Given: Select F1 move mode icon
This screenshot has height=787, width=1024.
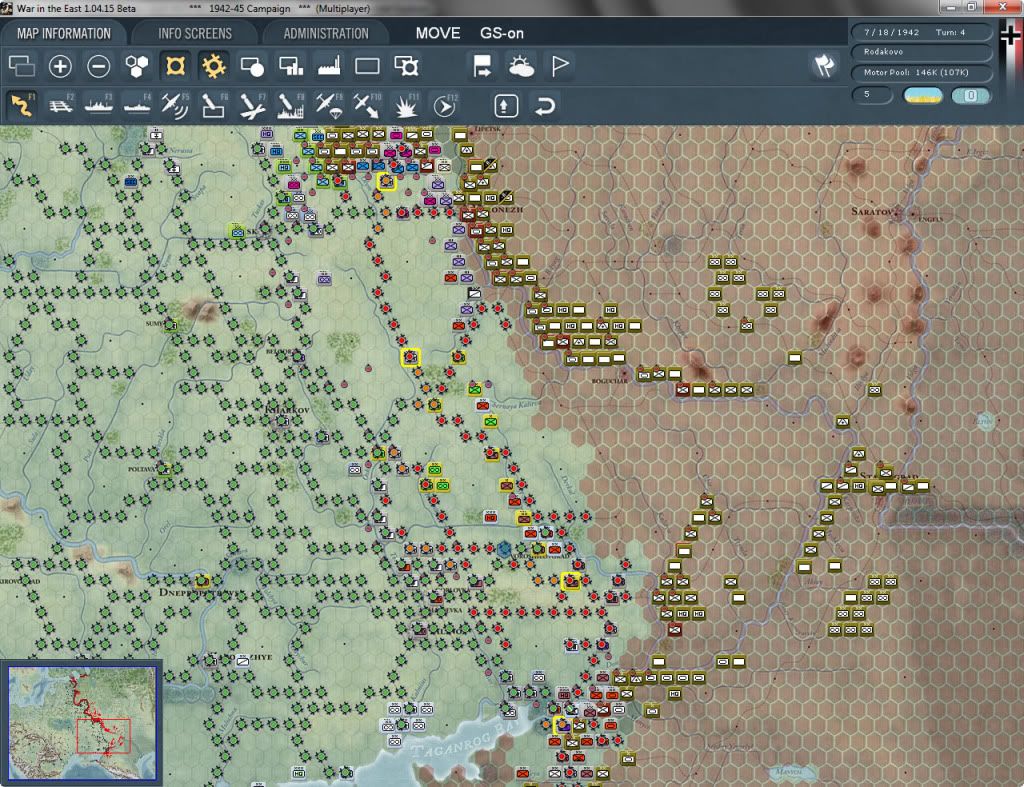Looking at the screenshot, I should 22,105.
